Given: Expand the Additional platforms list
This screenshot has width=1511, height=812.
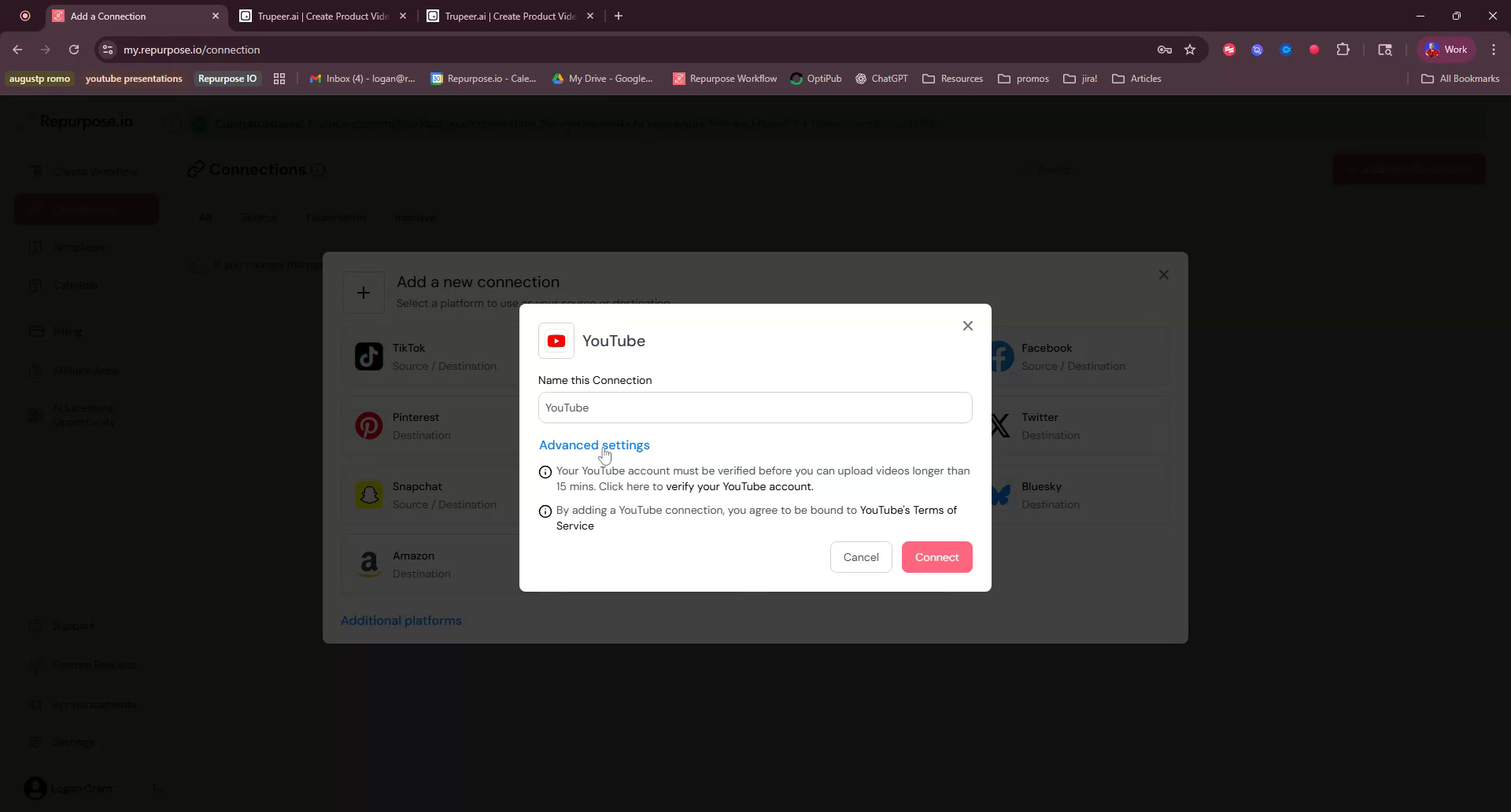Looking at the screenshot, I should [401, 620].
